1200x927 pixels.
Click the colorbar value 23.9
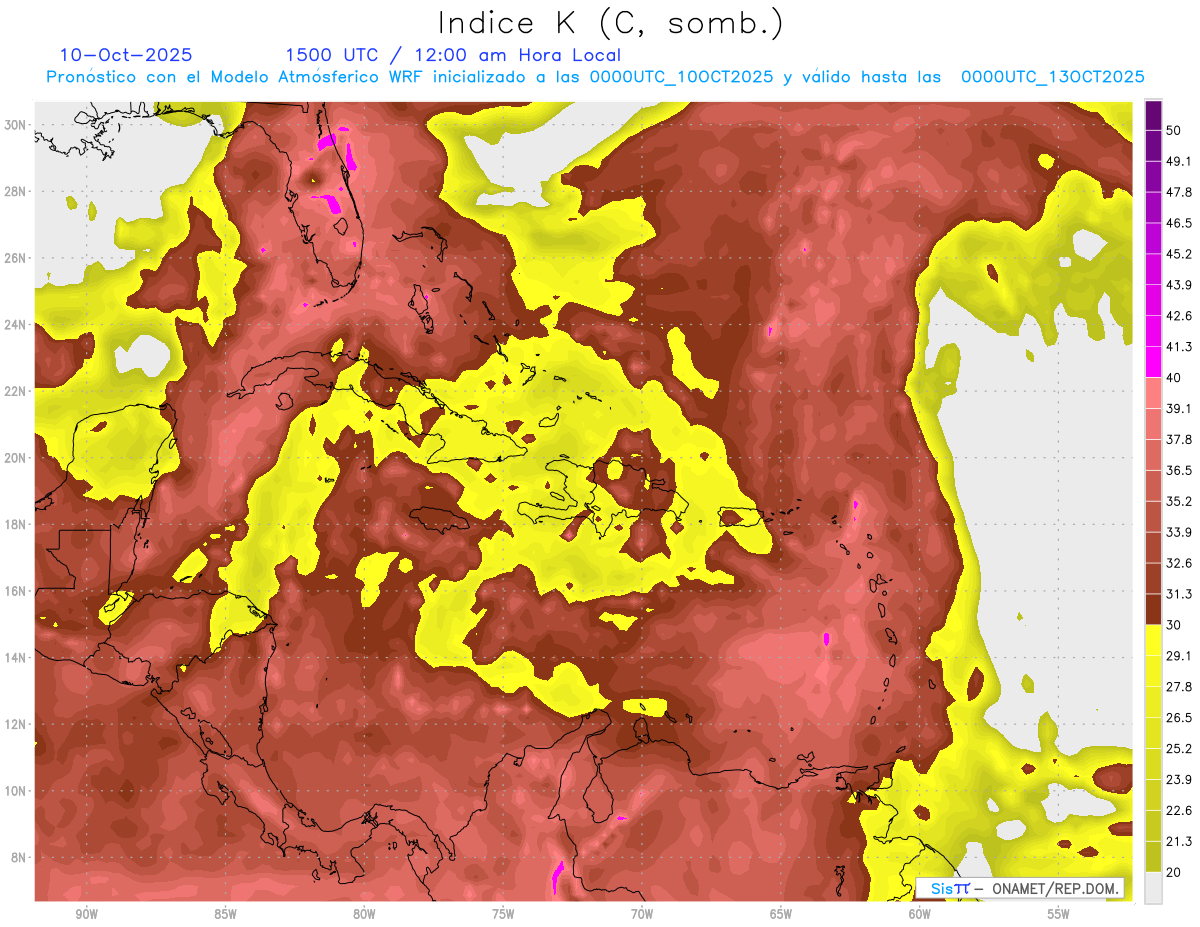(x=1179, y=780)
